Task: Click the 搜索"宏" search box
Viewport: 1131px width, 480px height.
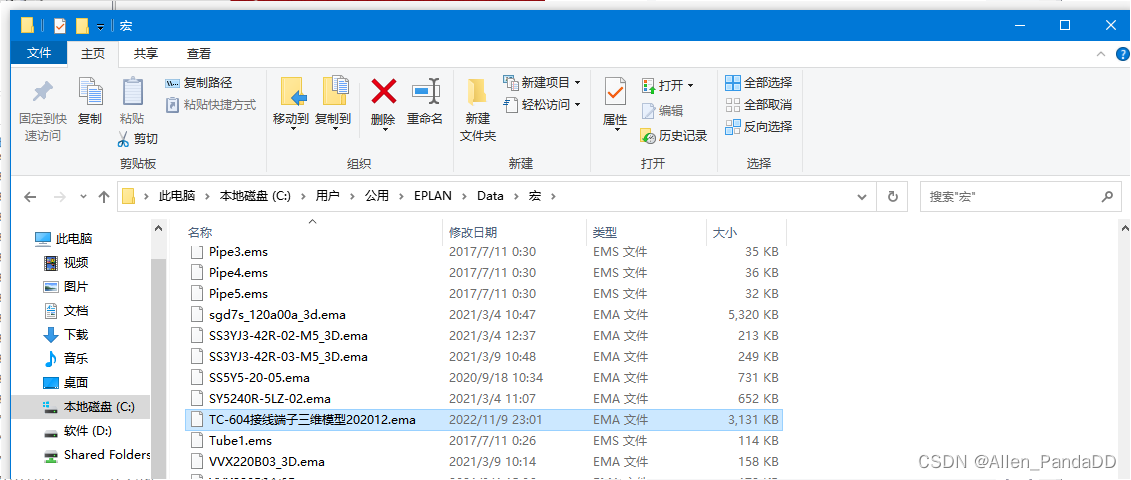Action: coord(1021,196)
